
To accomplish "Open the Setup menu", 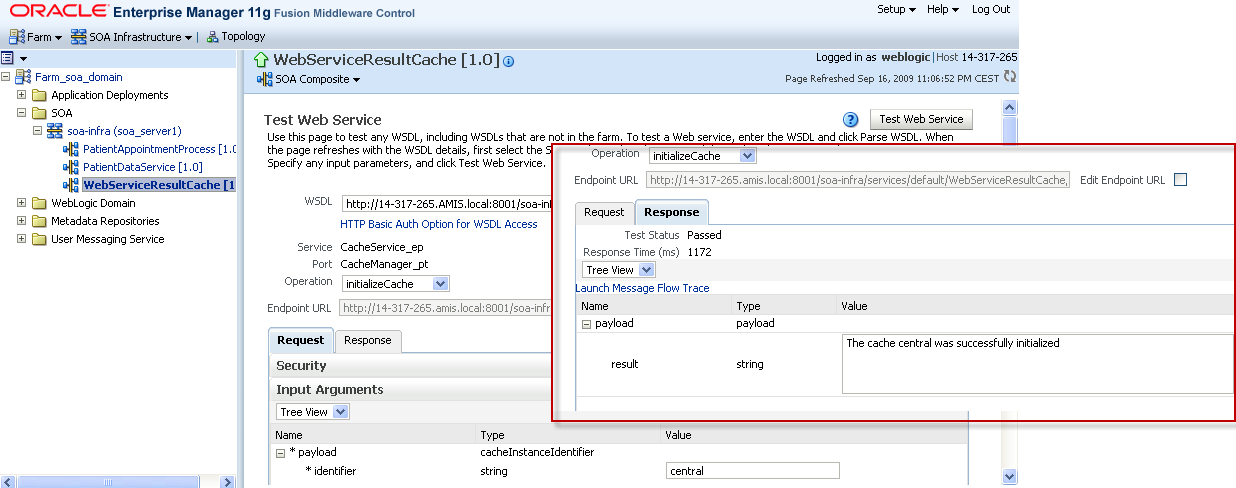I will coord(895,9).
